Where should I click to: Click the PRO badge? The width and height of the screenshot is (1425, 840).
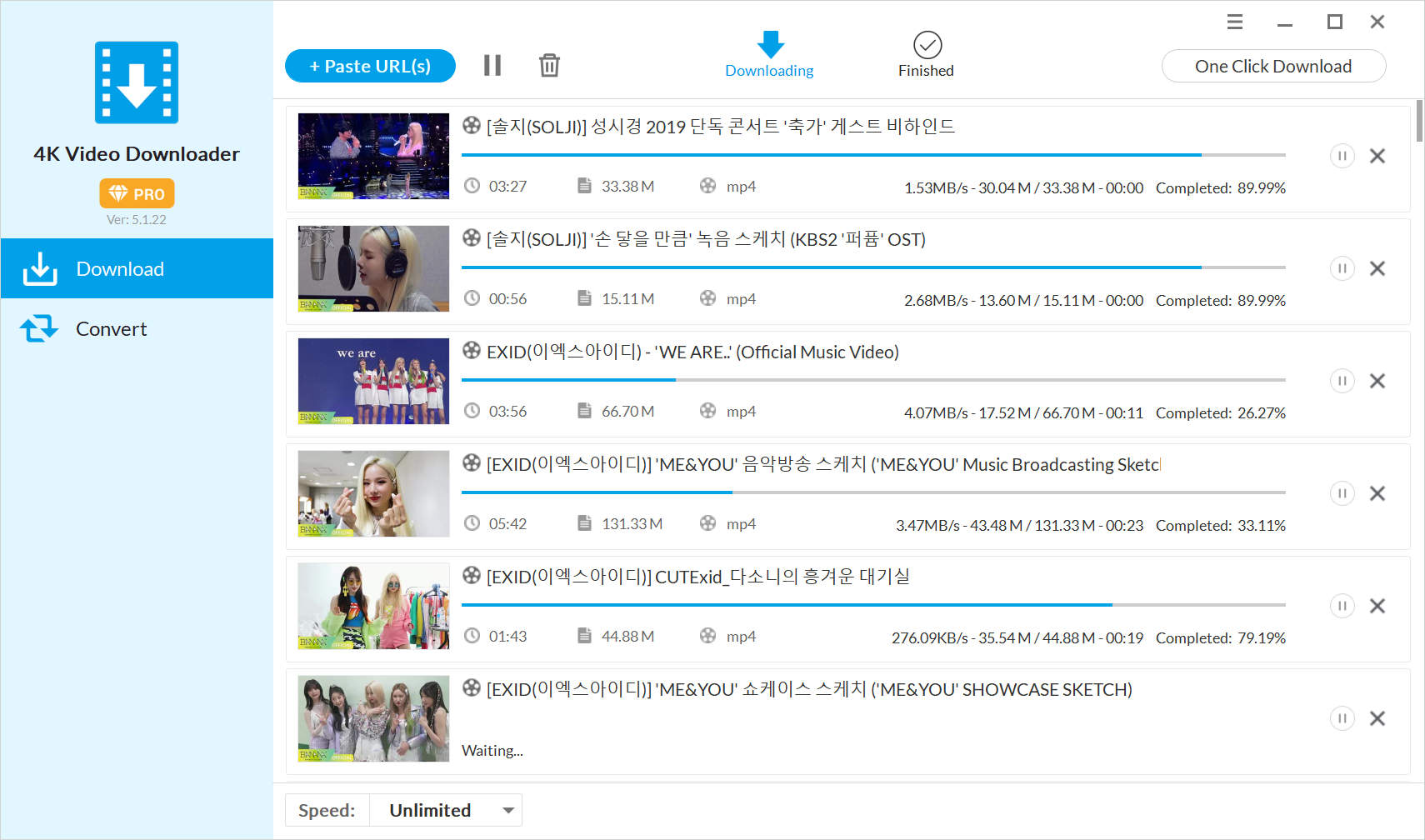137,193
